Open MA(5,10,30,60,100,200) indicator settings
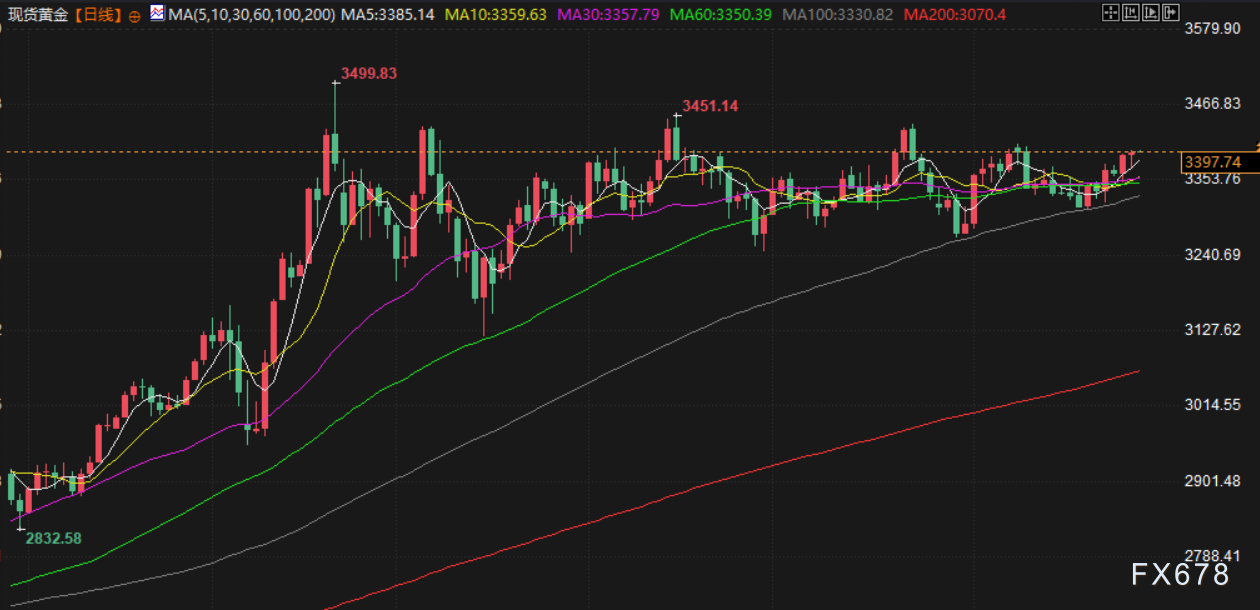This screenshot has height=610, width=1260. pos(254,15)
